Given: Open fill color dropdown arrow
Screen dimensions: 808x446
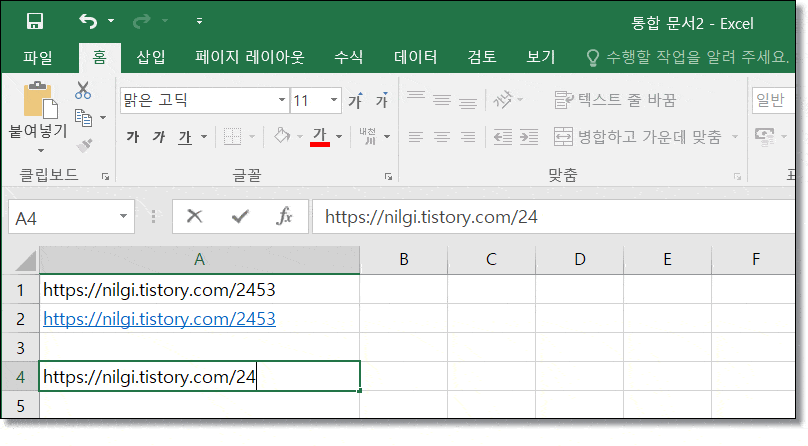Looking at the screenshot, I should pyautogui.click(x=300, y=137).
